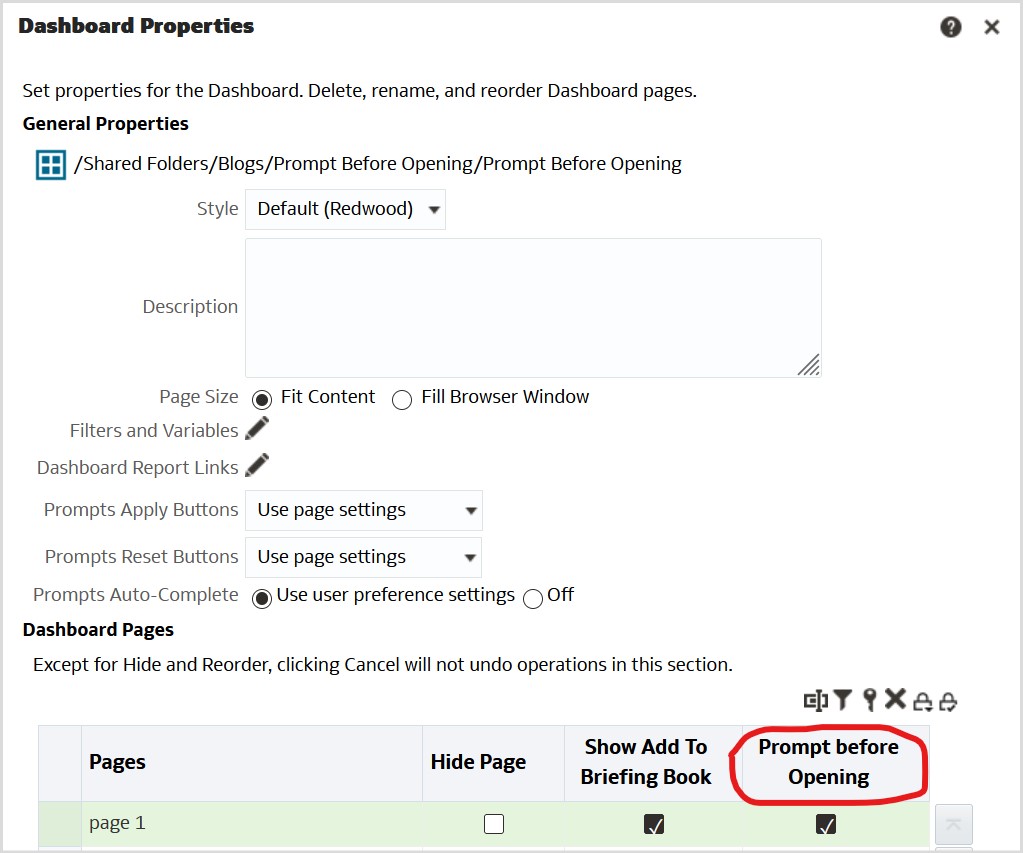Select the page 1 entry in Pages list
The height and width of the screenshot is (853, 1023).
117,822
